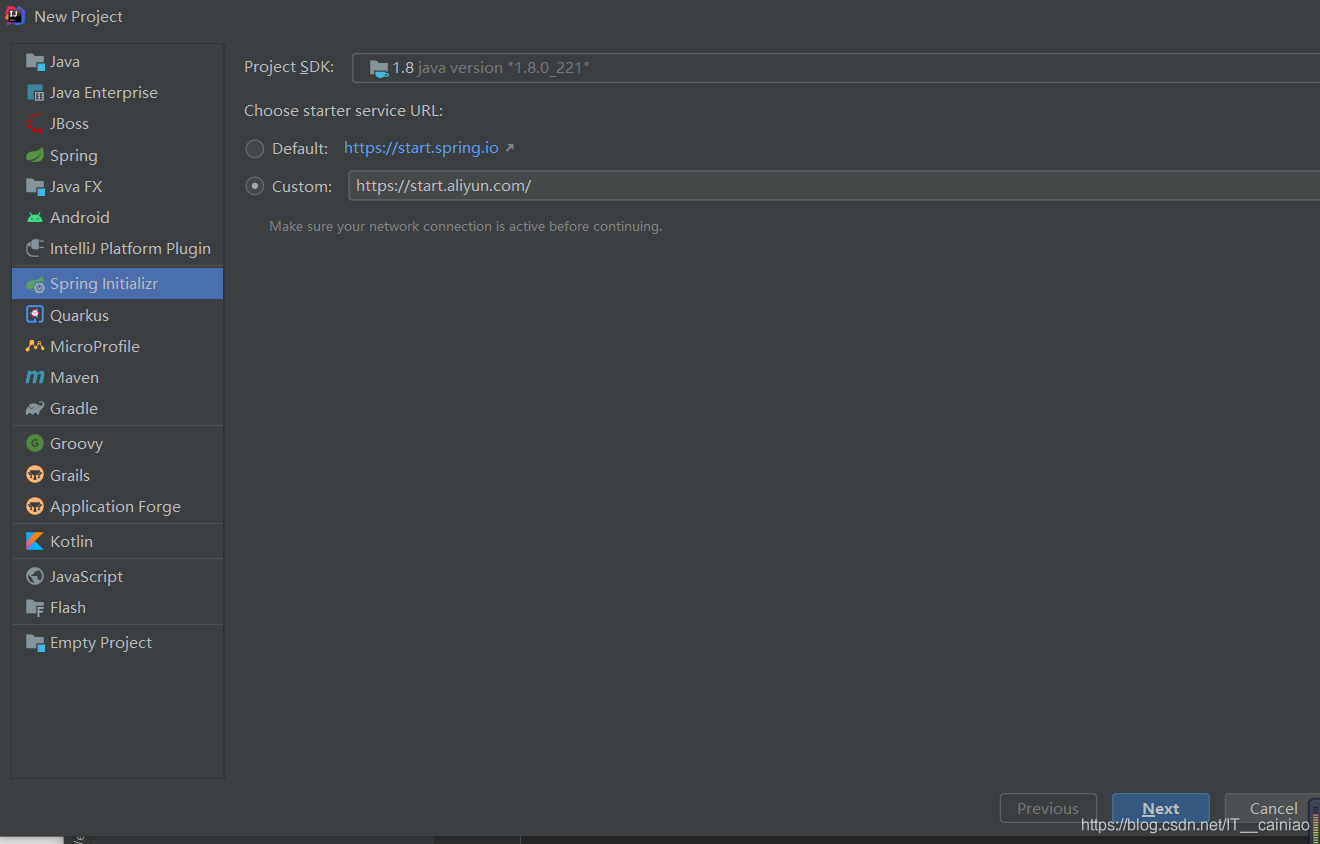Click the JBoss red icon
This screenshot has height=844, width=1320.
point(35,124)
